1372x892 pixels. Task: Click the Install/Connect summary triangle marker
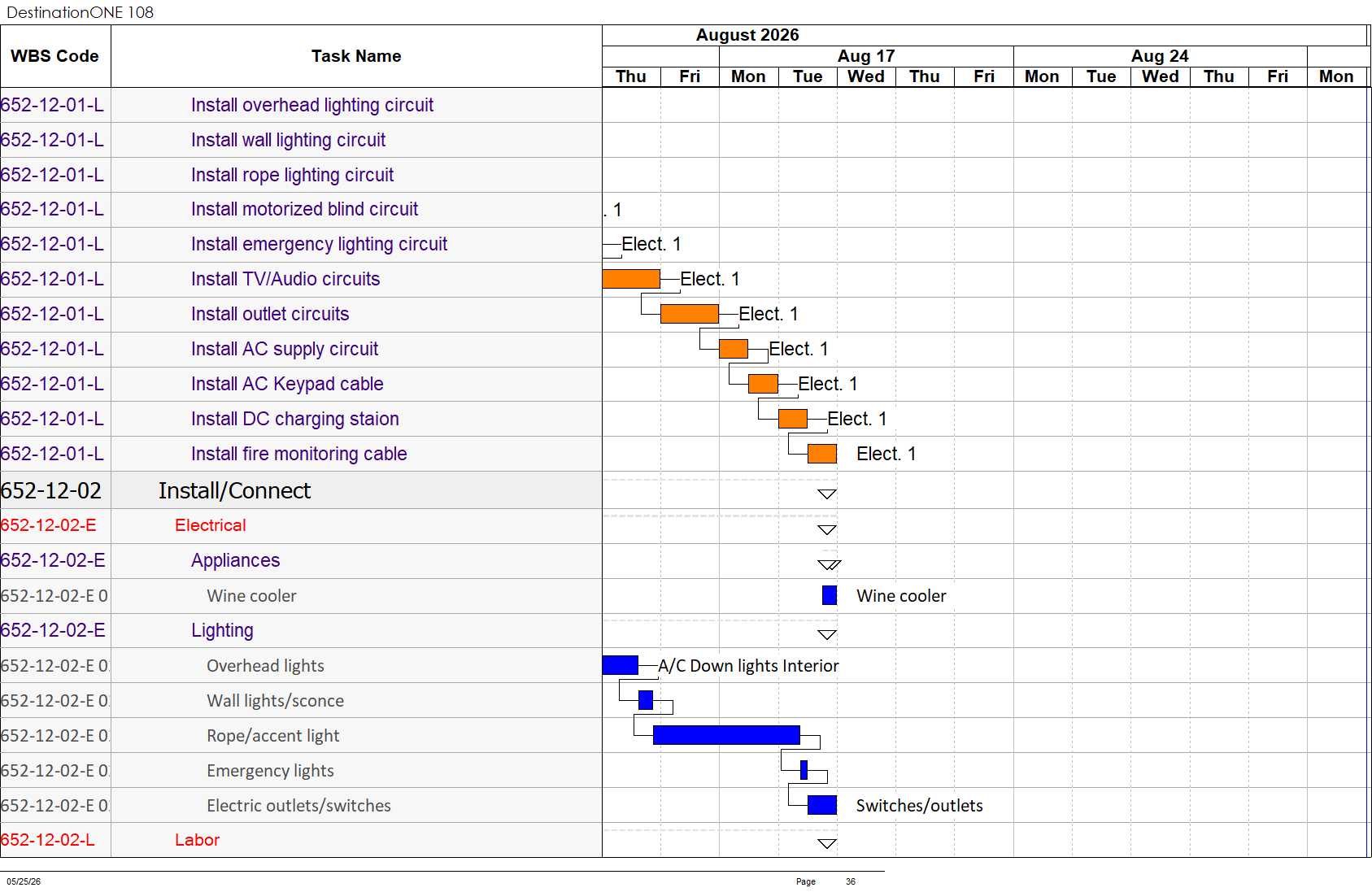tap(827, 494)
